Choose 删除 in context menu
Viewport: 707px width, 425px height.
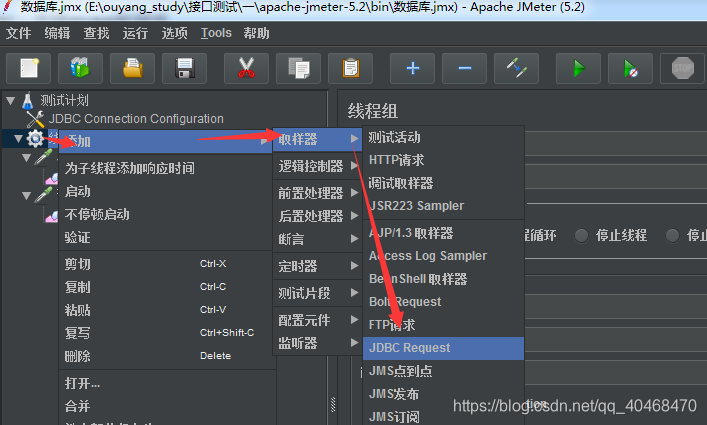click(166, 356)
